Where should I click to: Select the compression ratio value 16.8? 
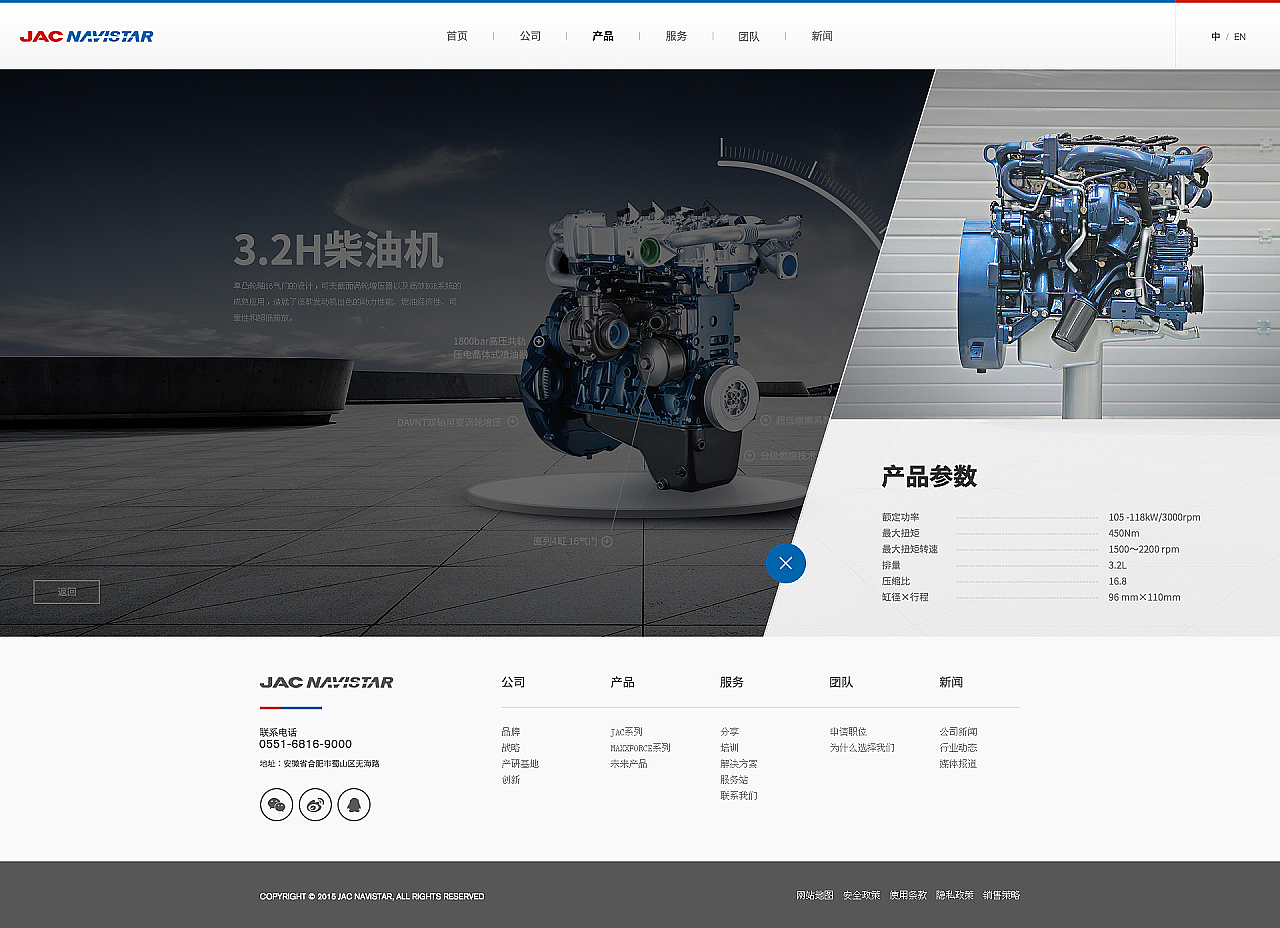point(1117,581)
